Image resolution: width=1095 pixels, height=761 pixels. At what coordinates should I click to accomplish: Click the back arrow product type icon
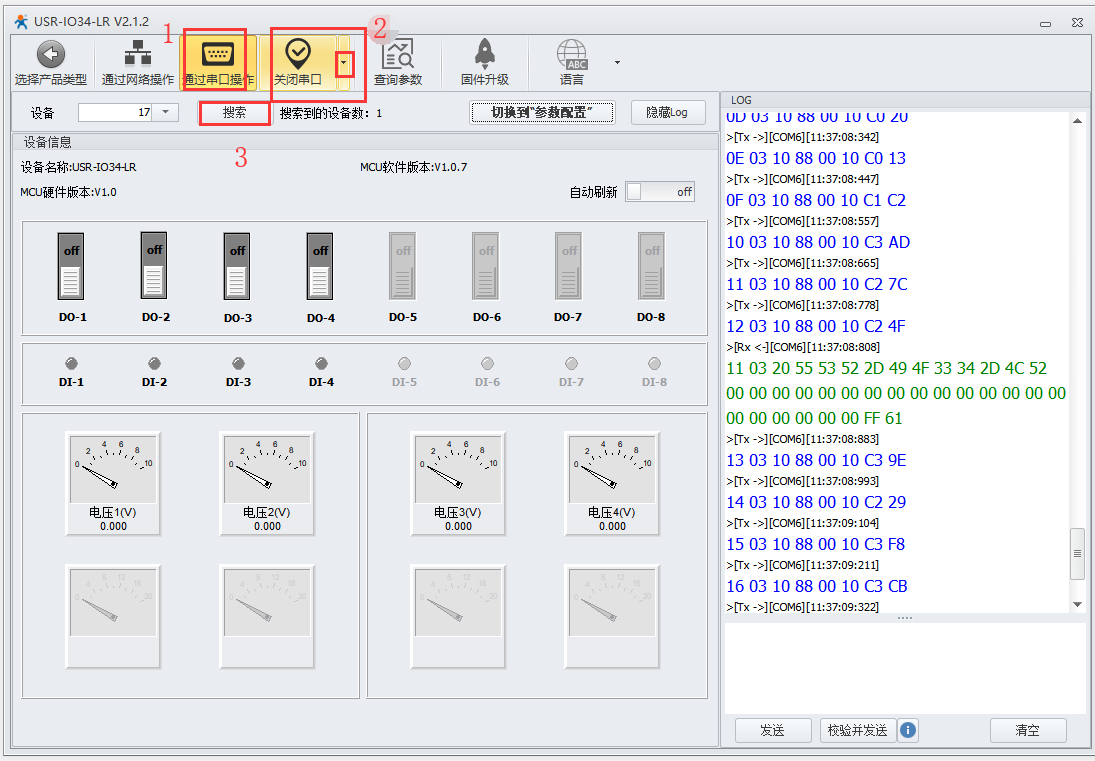tap(50, 54)
